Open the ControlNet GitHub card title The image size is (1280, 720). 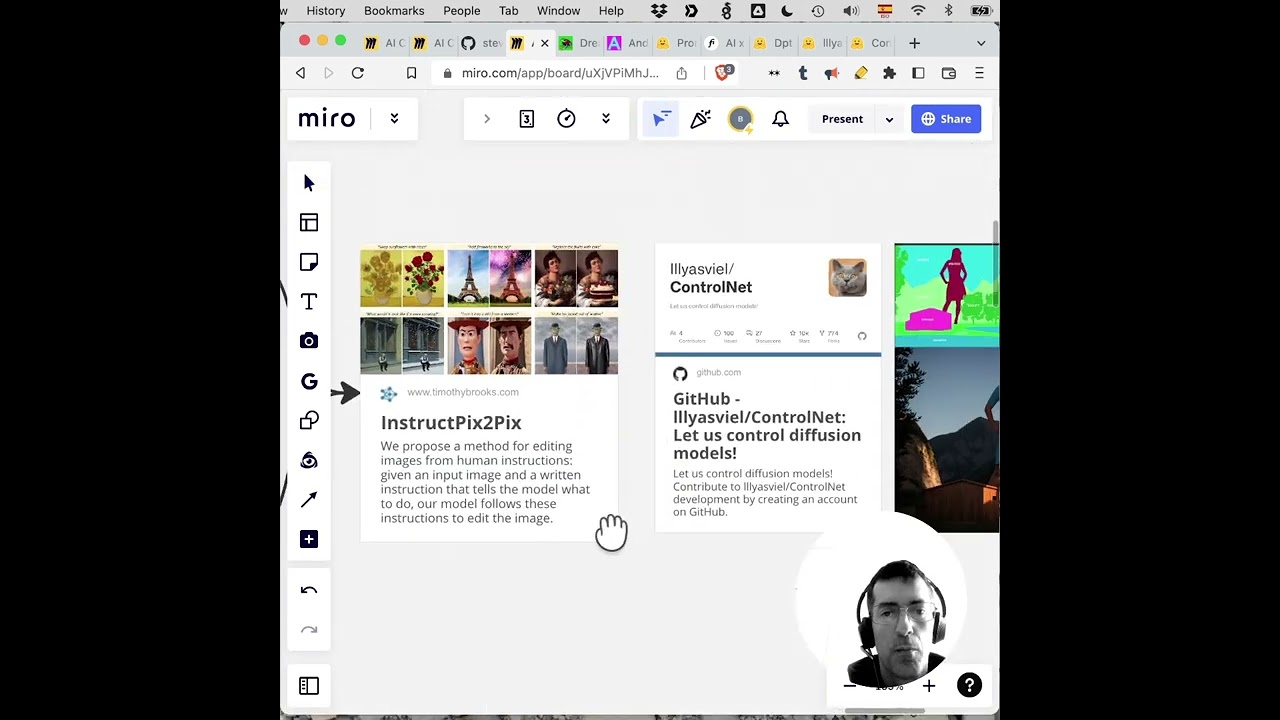tap(767, 426)
